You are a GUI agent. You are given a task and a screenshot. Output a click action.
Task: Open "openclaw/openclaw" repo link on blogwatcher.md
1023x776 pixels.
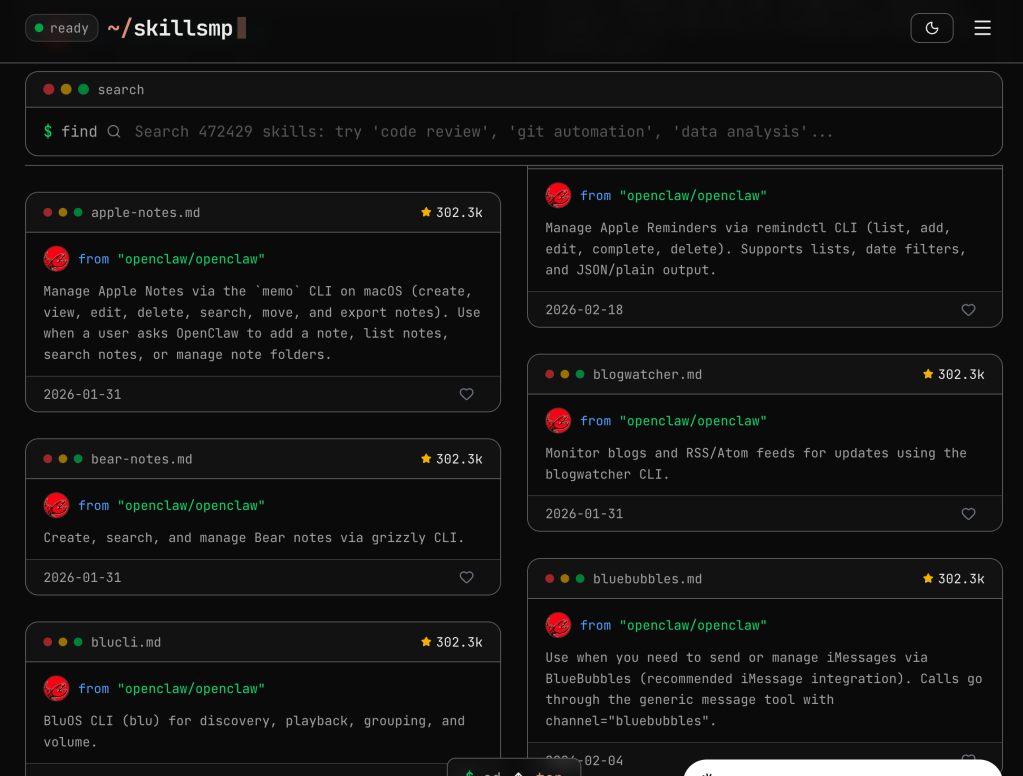pos(692,421)
